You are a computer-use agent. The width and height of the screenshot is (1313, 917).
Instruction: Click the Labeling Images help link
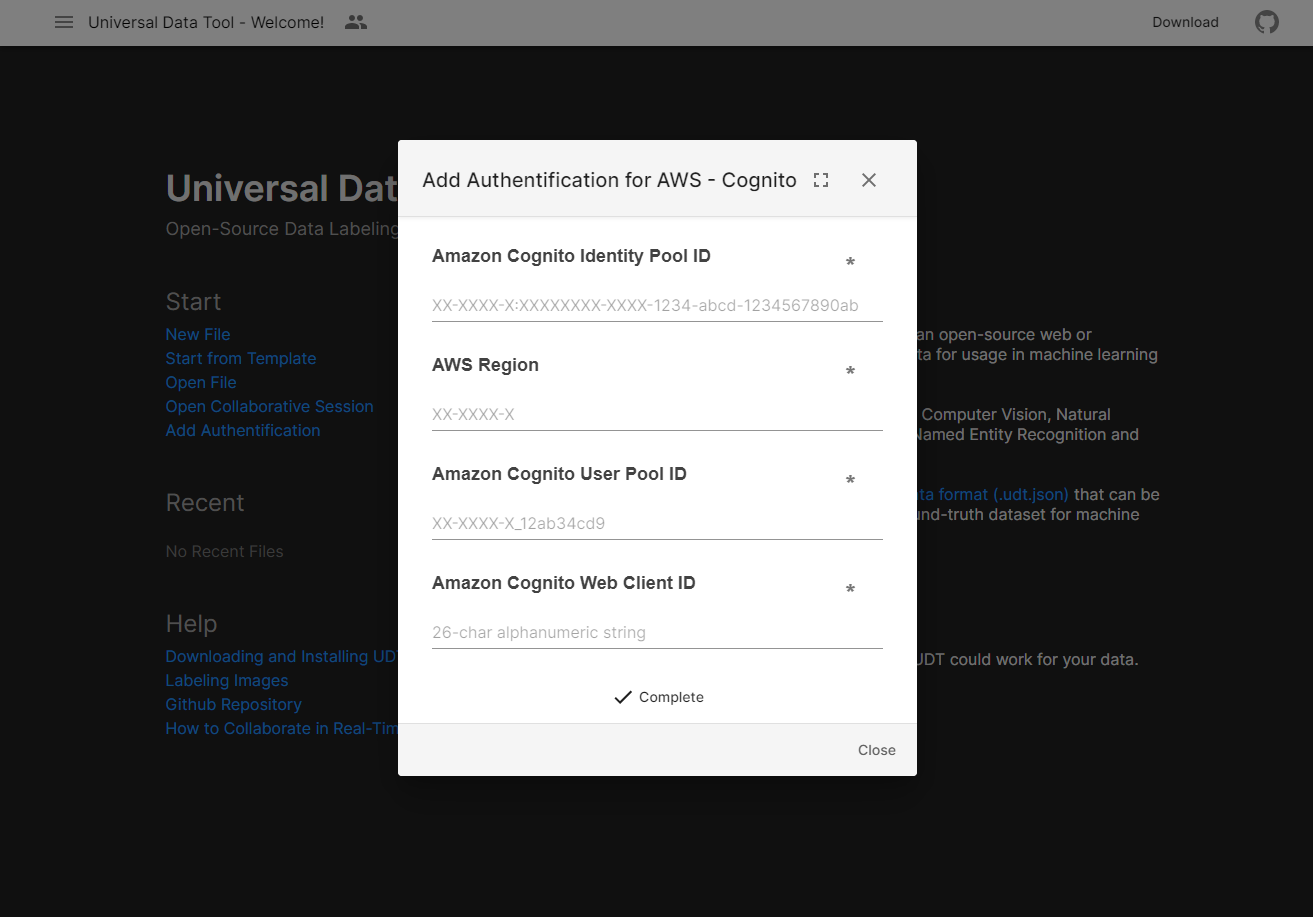click(226, 680)
